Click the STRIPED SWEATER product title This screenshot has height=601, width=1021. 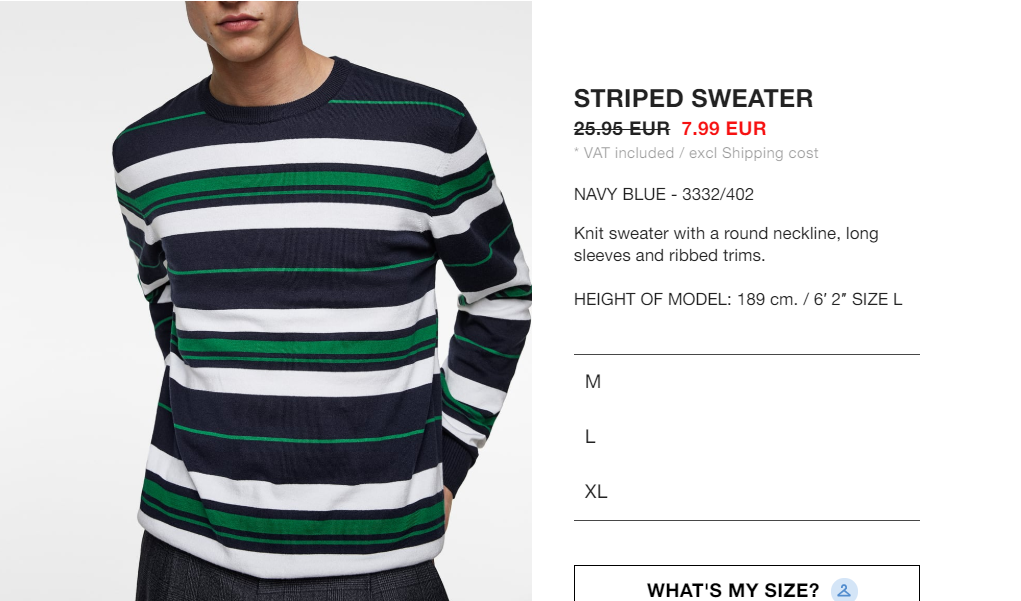coord(693,98)
